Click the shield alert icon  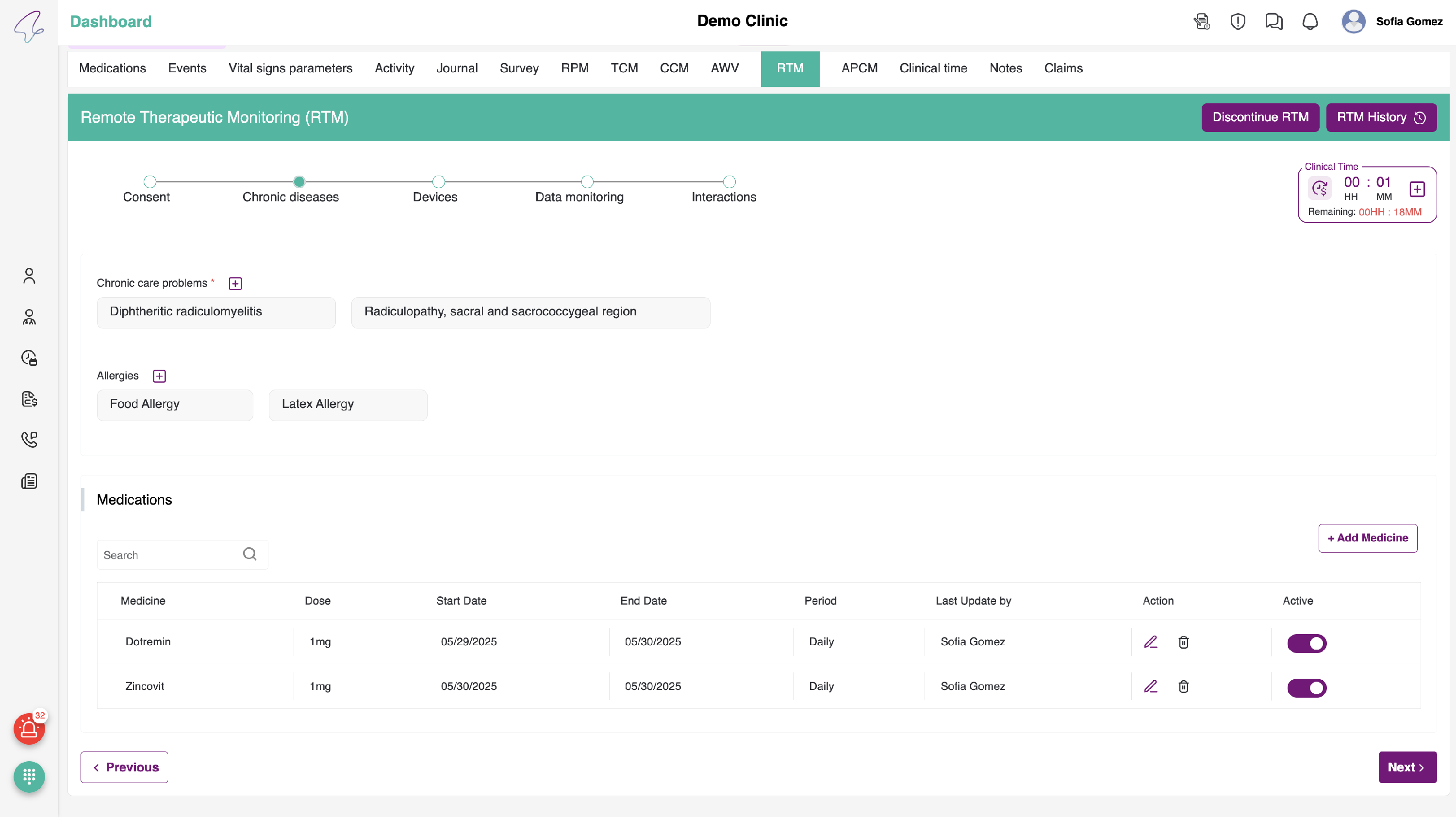click(1238, 21)
